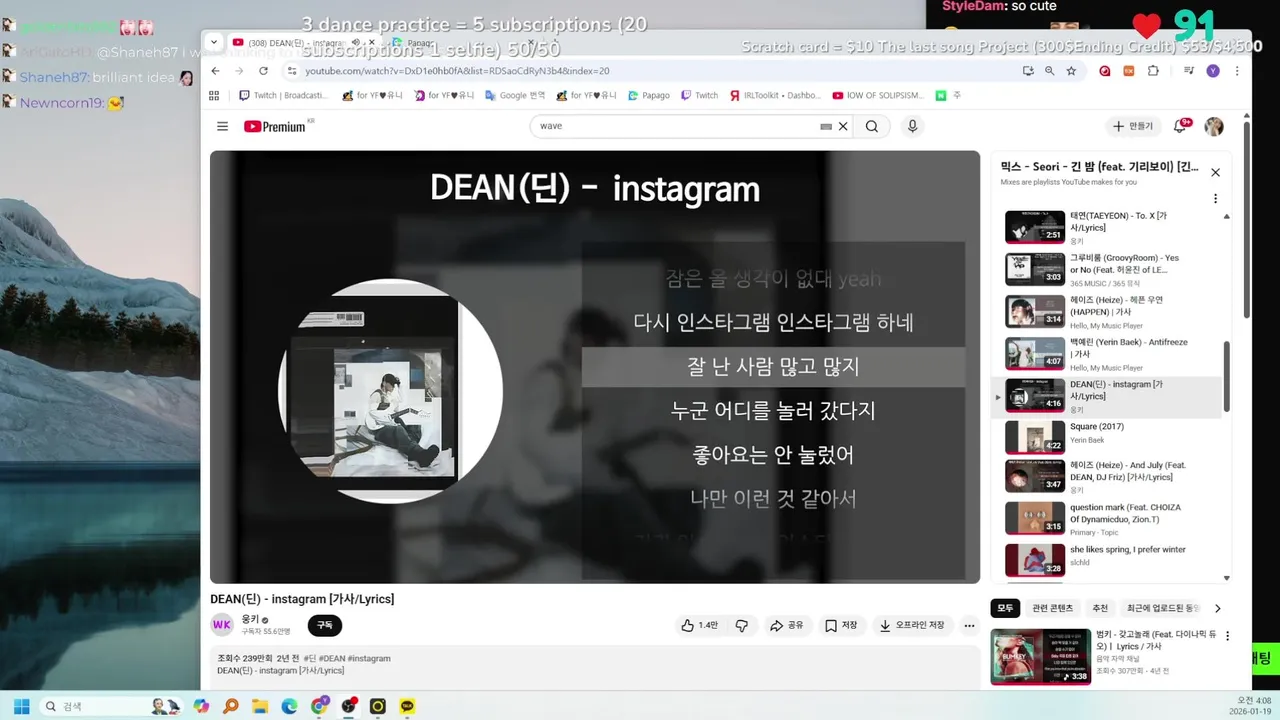Screen dimensions: 1280x720
Task: Open File Explorer from taskbar
Action: pos(260,706)
